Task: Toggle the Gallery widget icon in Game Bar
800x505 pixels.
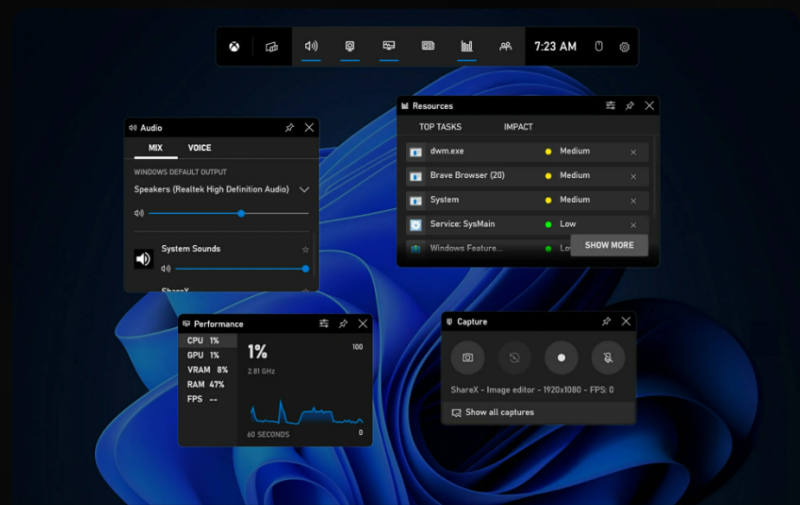Action: (428, 46)
